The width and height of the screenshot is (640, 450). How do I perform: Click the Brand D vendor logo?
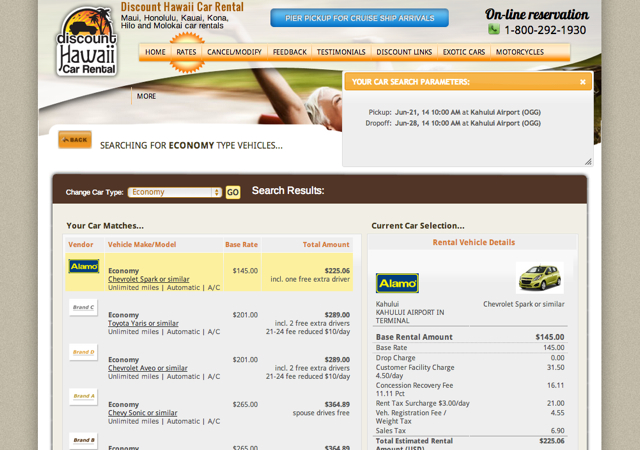tap(83, 352)
